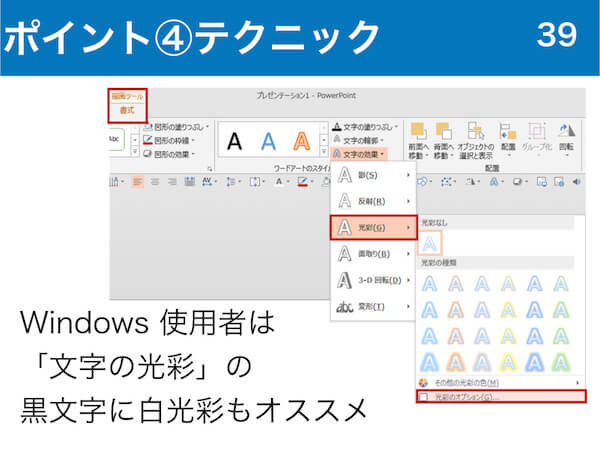Click the font color A icon in toolbar row
This screenshot has height=450, width=600.
[x=279, y=181]
